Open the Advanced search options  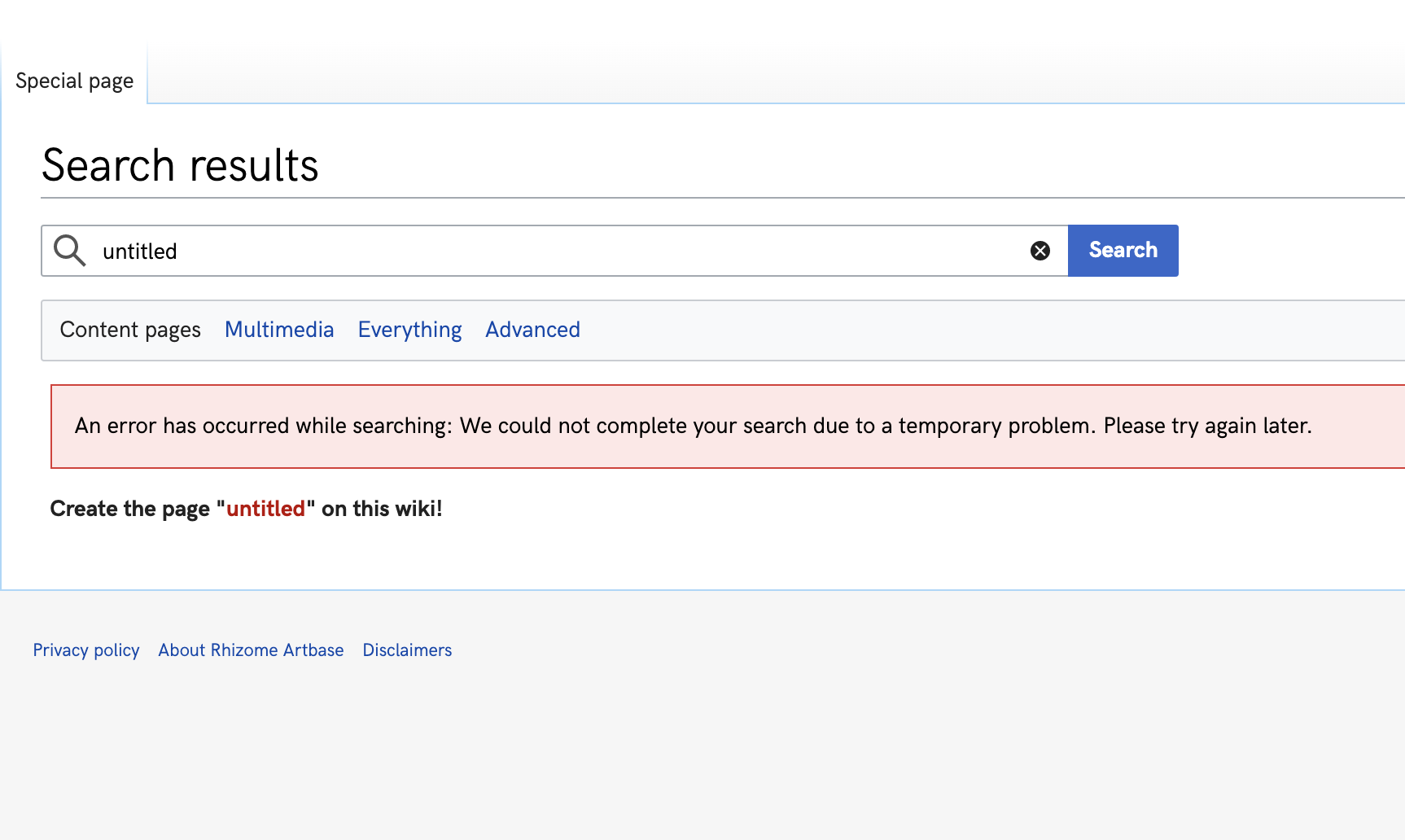(532, 330)
